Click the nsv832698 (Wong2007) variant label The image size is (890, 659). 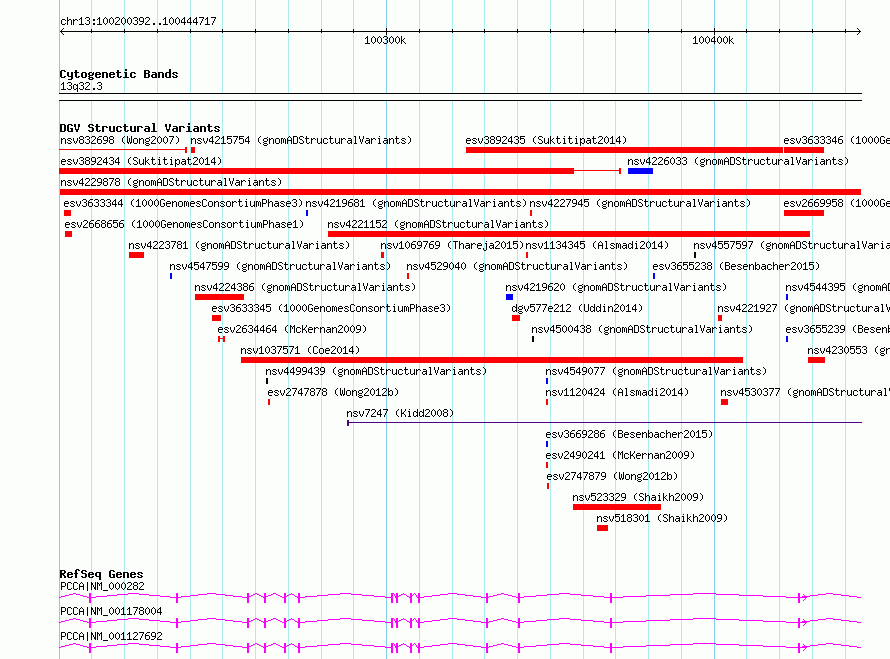120,140
